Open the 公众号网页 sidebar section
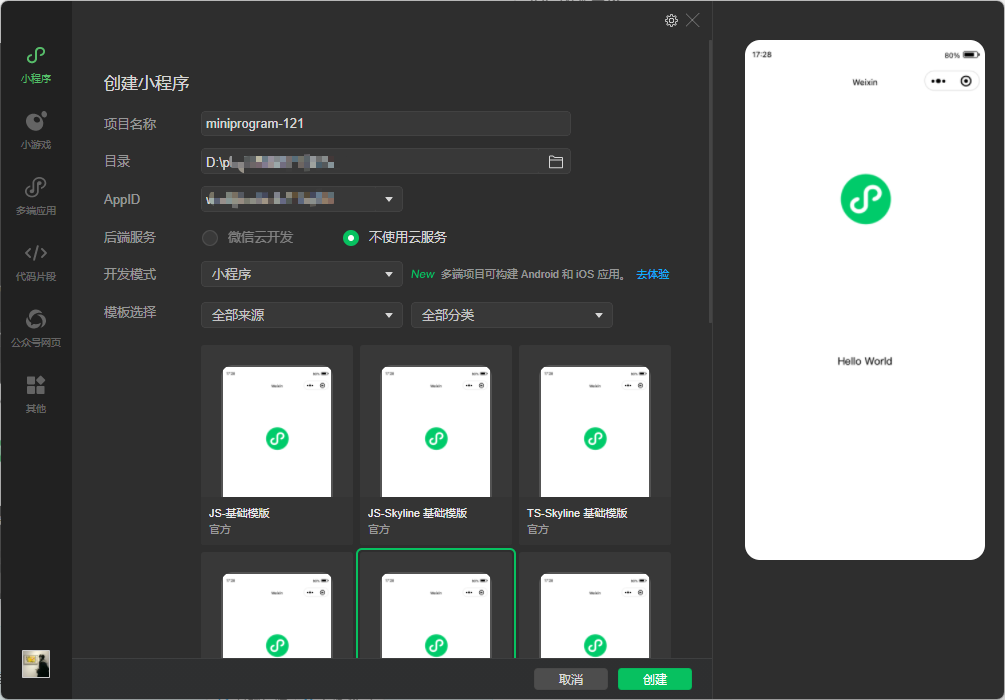 pos(36,329)
